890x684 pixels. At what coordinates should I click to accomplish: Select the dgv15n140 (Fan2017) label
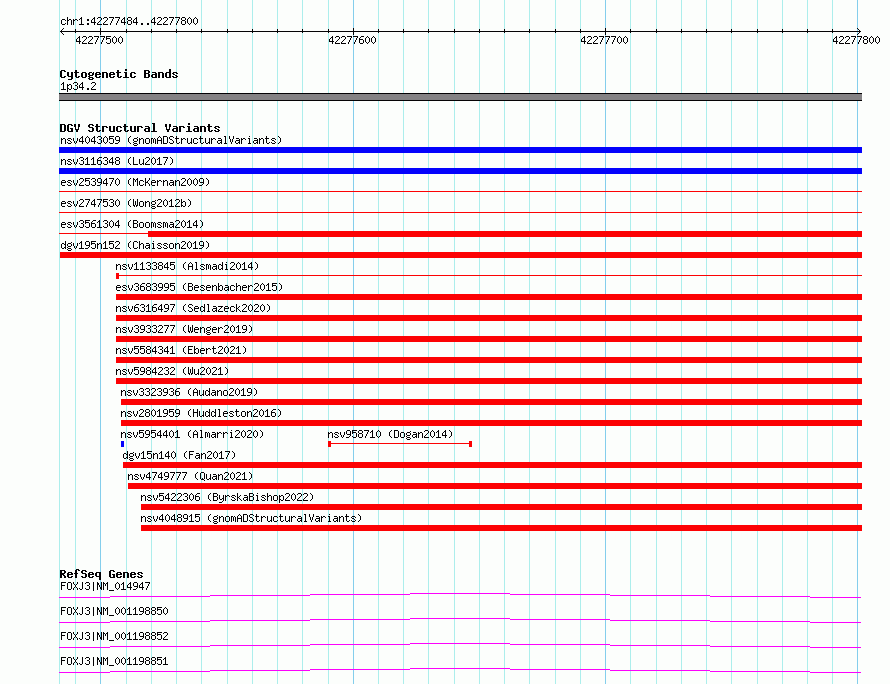tap(179, 455)
